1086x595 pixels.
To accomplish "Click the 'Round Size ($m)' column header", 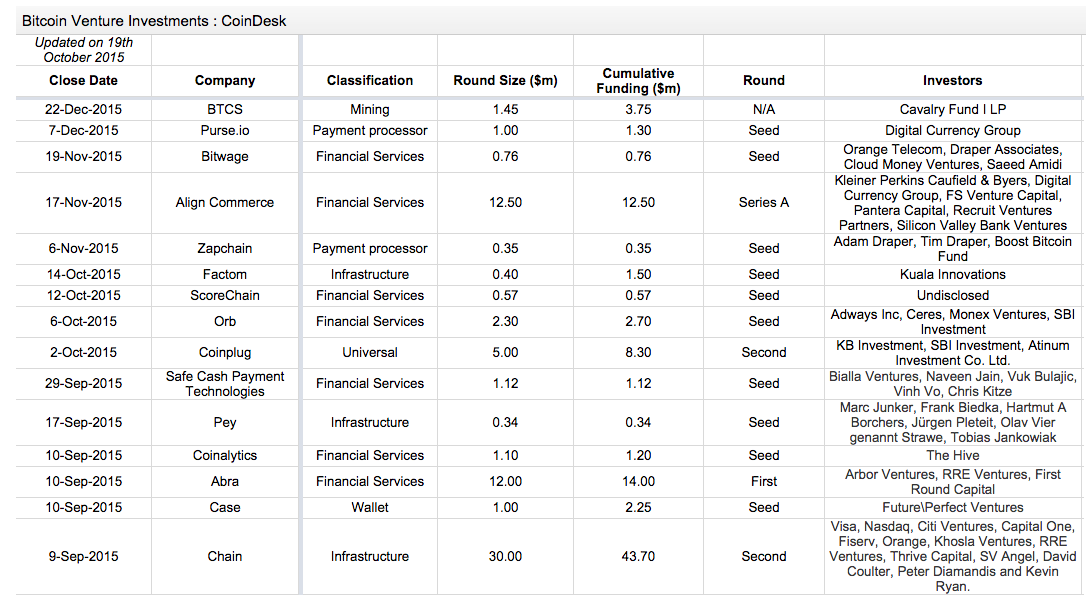I will coord(506,80).
